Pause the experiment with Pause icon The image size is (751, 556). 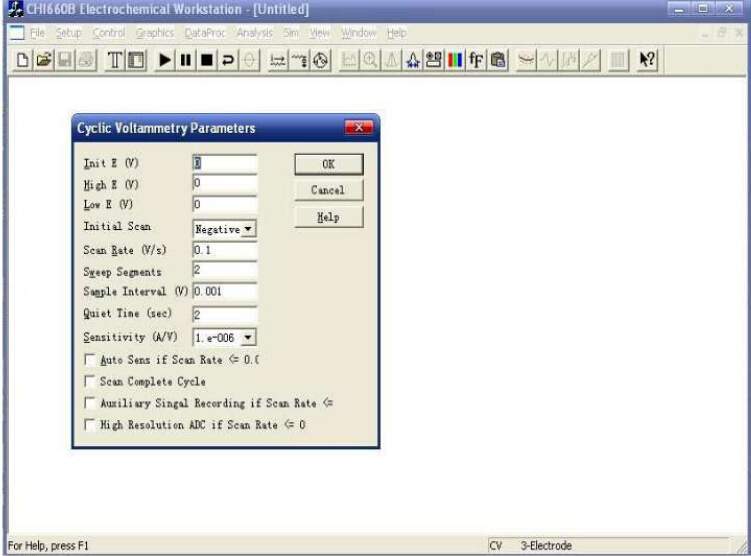point(186,60)
